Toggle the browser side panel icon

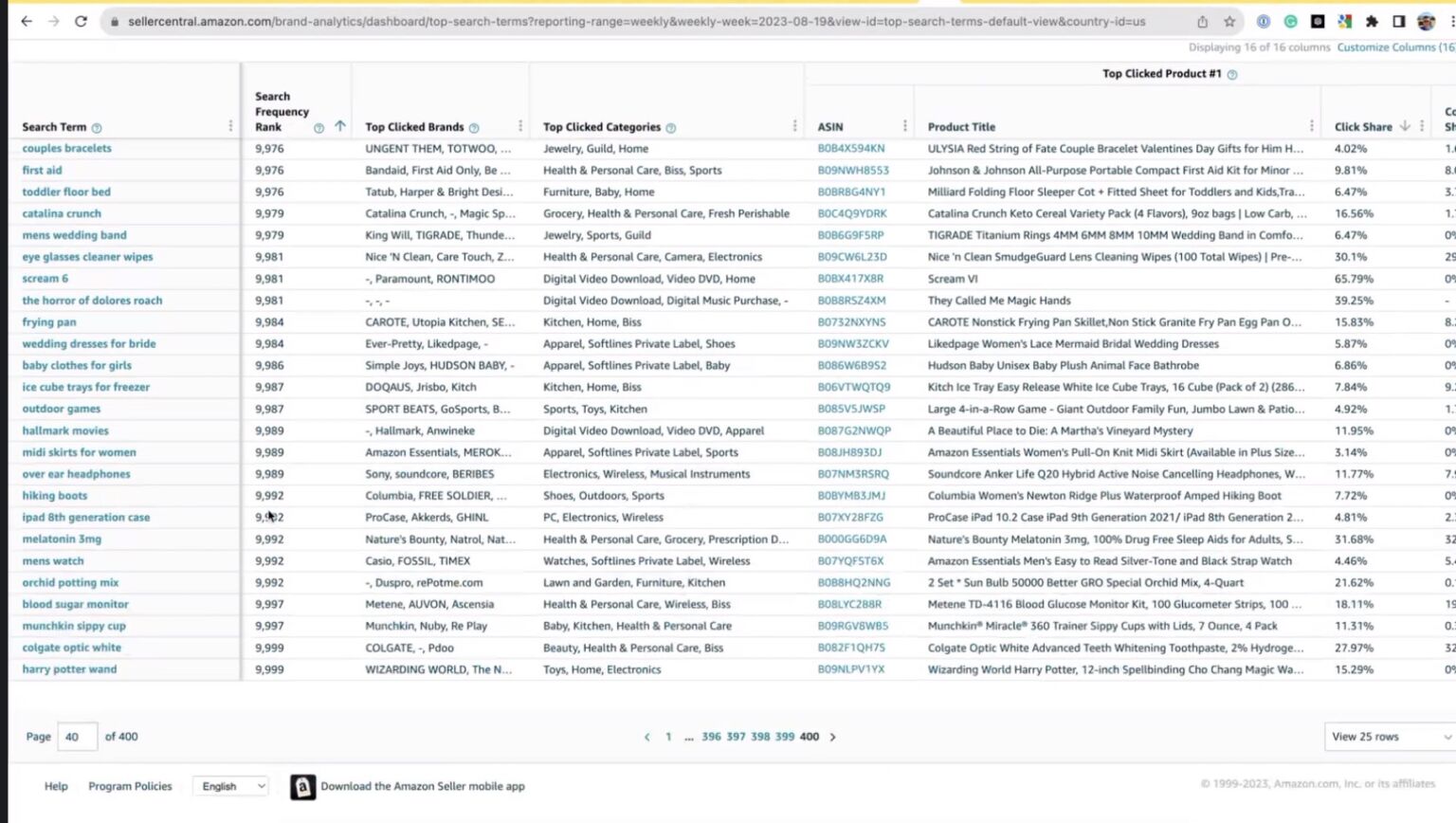pos(1398,21)
